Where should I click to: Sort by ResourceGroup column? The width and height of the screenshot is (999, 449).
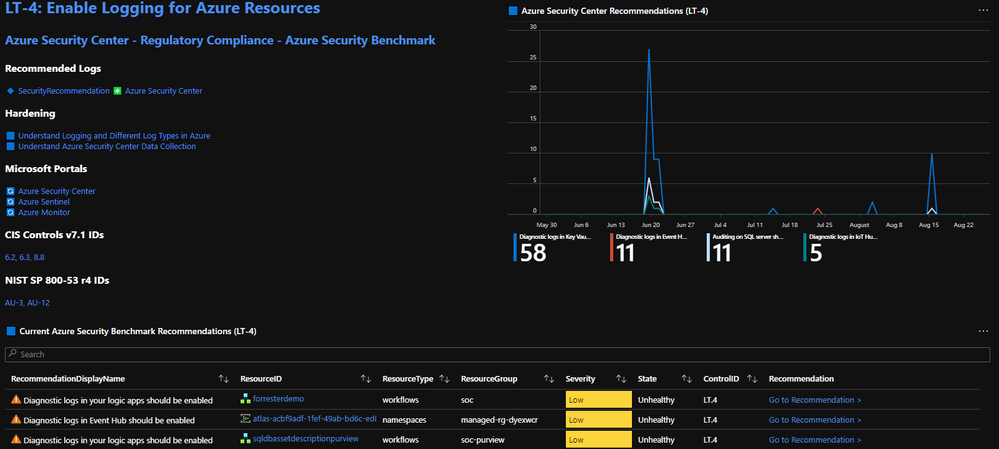(x=549, y=379)
